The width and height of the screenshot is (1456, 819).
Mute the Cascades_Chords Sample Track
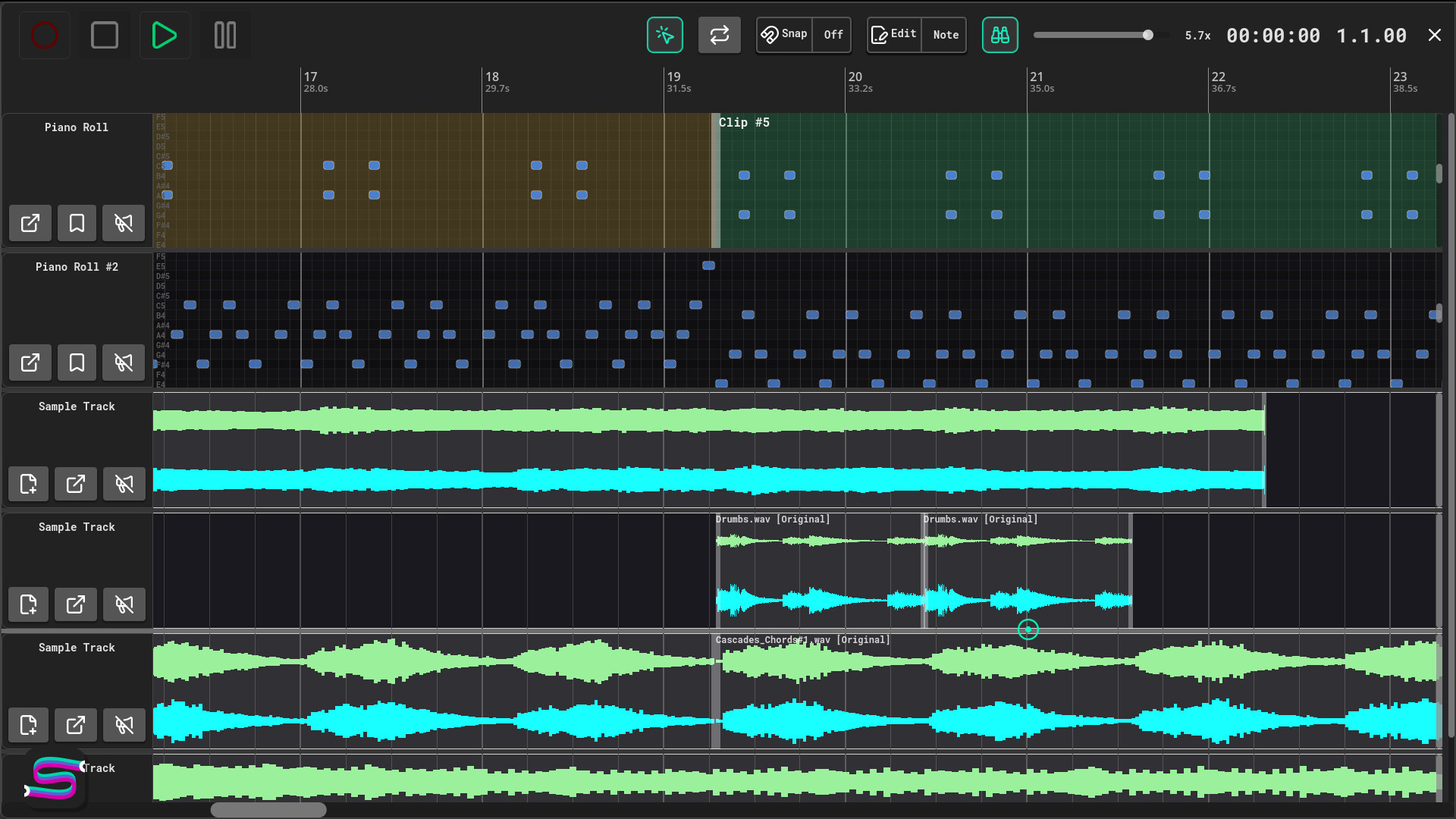(x=124, y=725)
